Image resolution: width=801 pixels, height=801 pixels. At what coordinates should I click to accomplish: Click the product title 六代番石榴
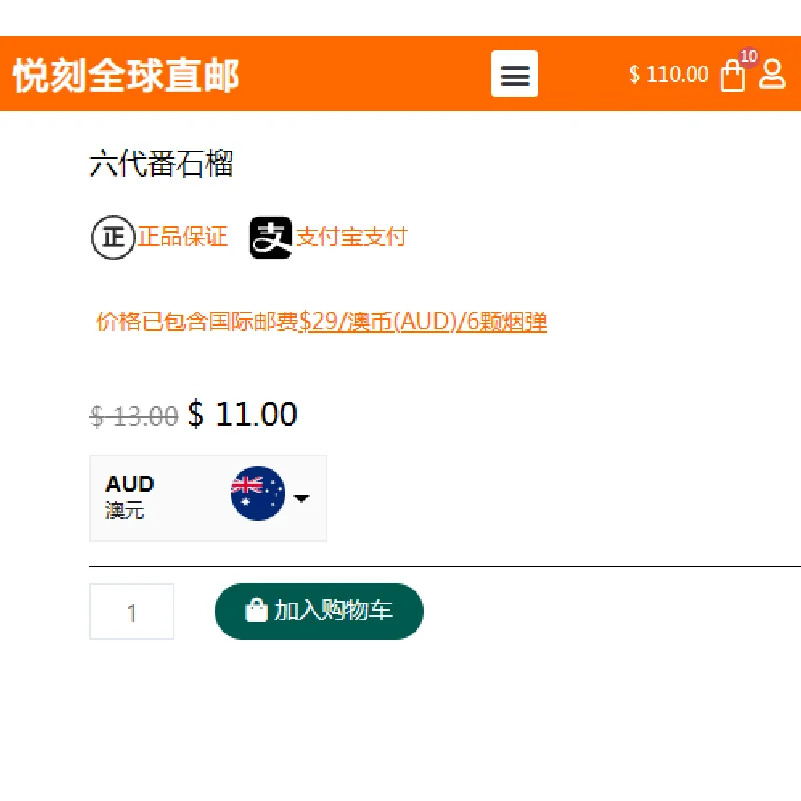point(161,164)
